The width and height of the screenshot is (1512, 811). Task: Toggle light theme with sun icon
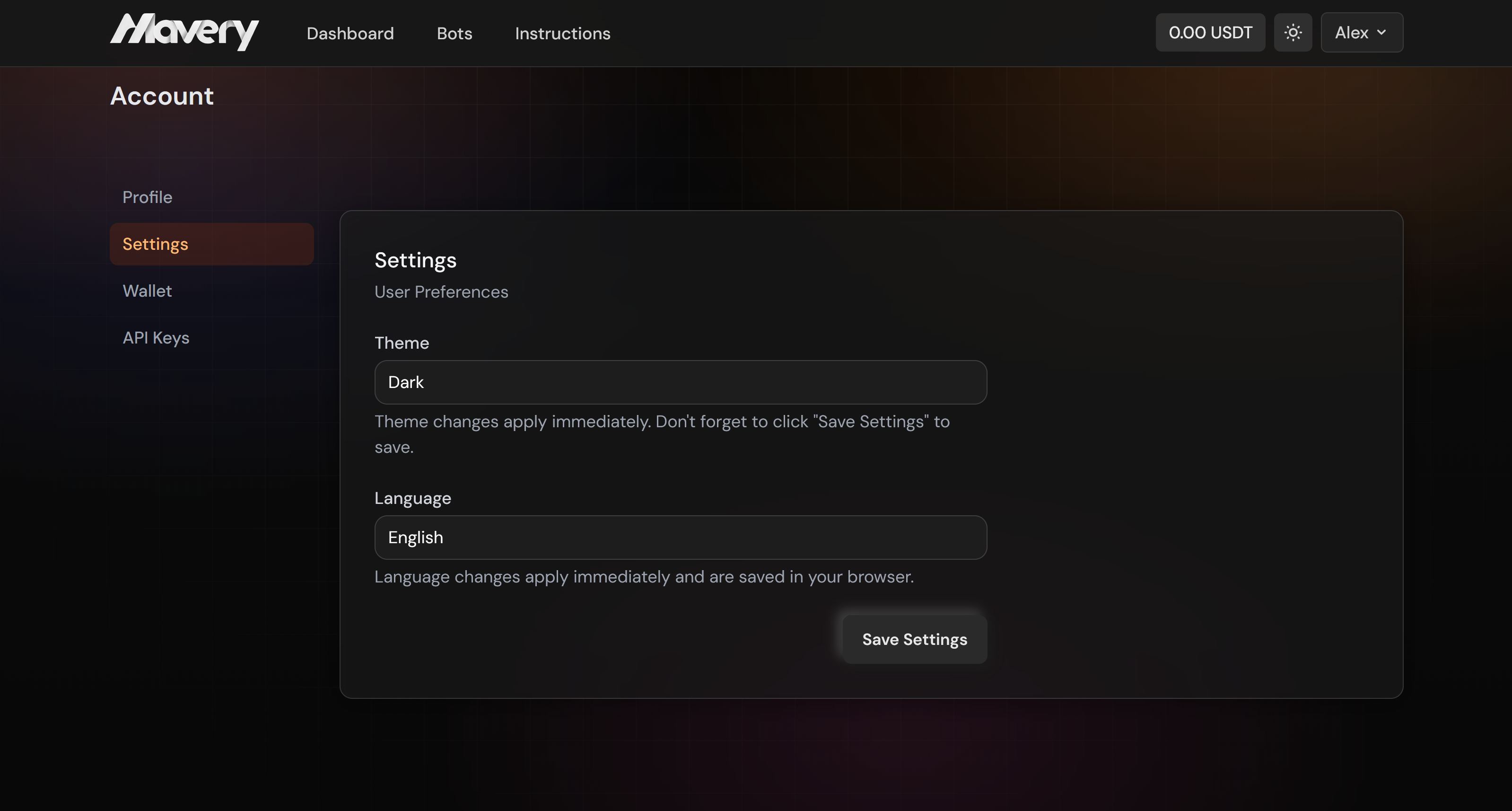tap(1293, 32)
